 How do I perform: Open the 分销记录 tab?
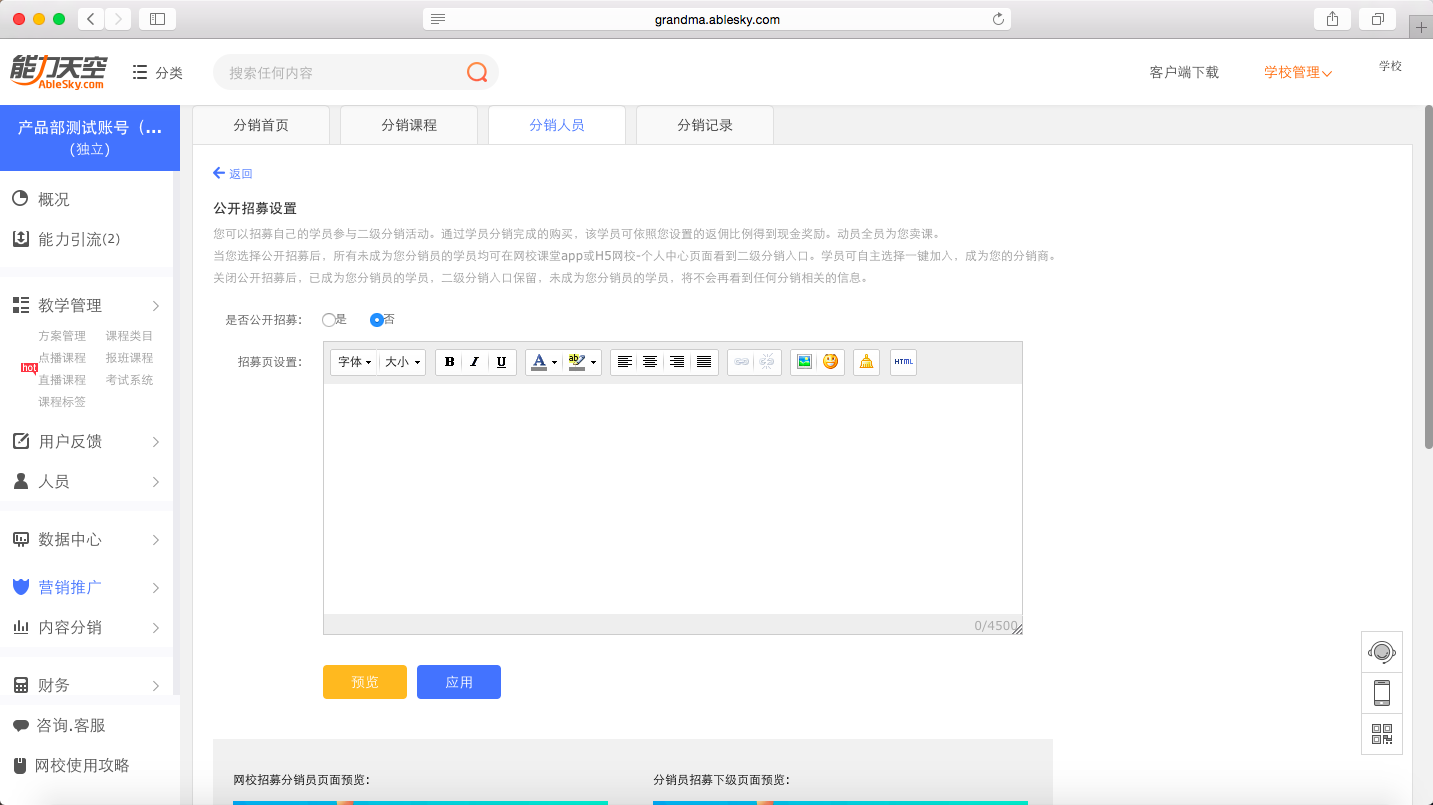(705, 125)
